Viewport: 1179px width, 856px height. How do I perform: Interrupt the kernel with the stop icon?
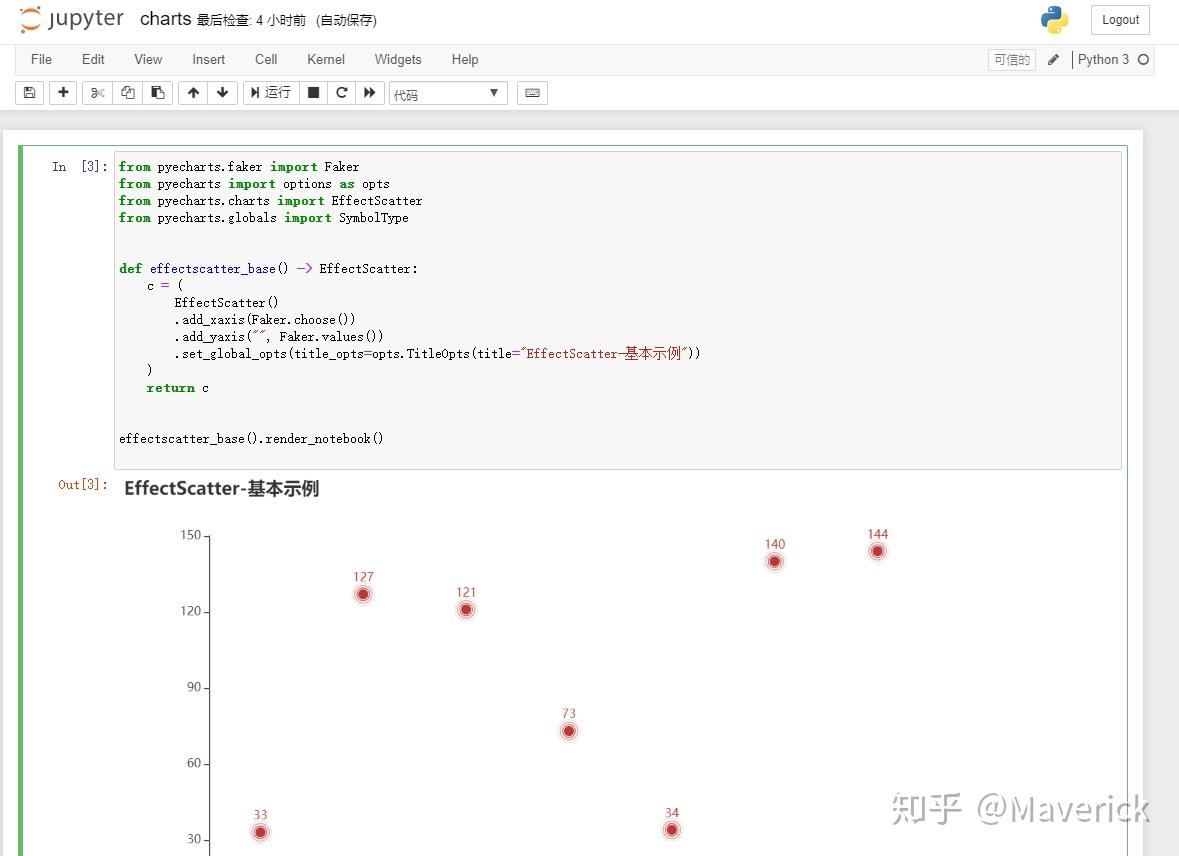pos(312,92)
